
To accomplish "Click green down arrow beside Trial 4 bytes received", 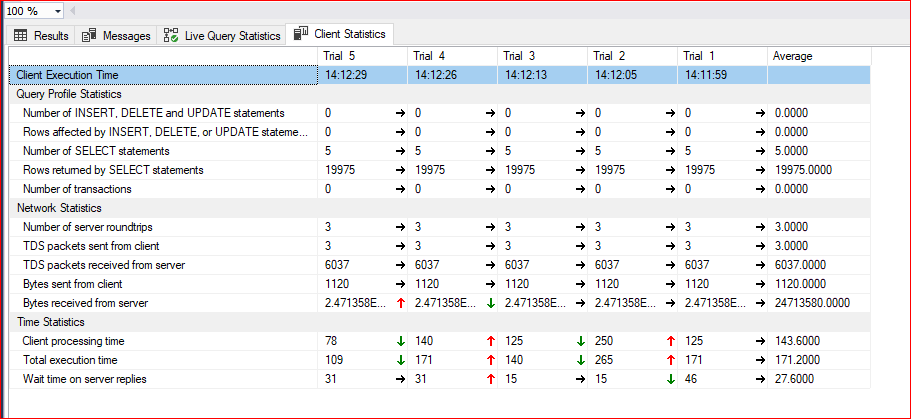I will (x=490, y=303).
